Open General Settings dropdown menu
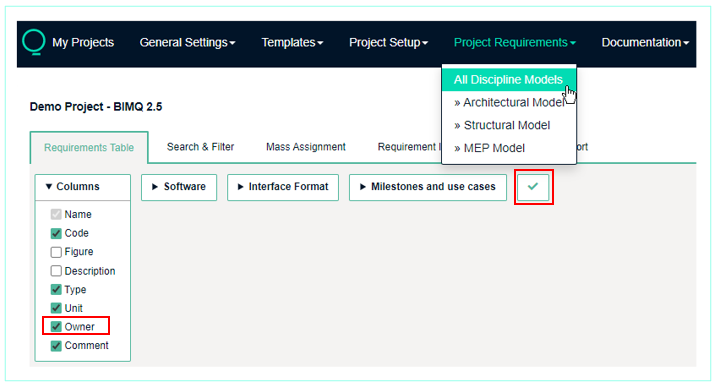This screenshot has height=390, width=718. tap(187, 43)
